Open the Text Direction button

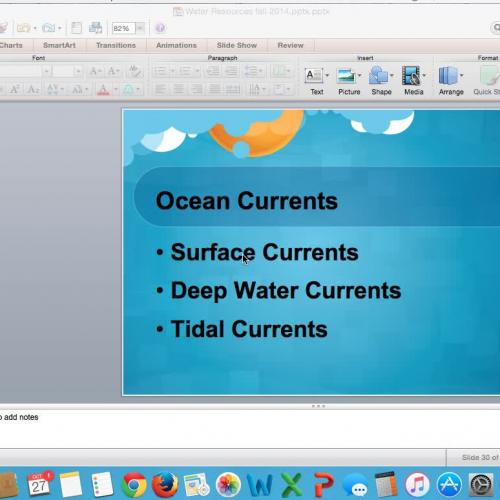(x=256, y=89)
